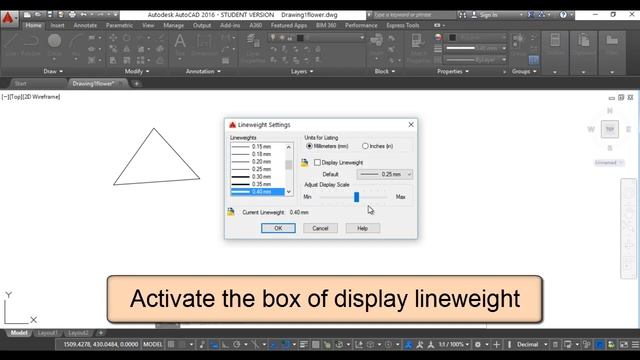Expand the Groups panel

coord(524,71)
